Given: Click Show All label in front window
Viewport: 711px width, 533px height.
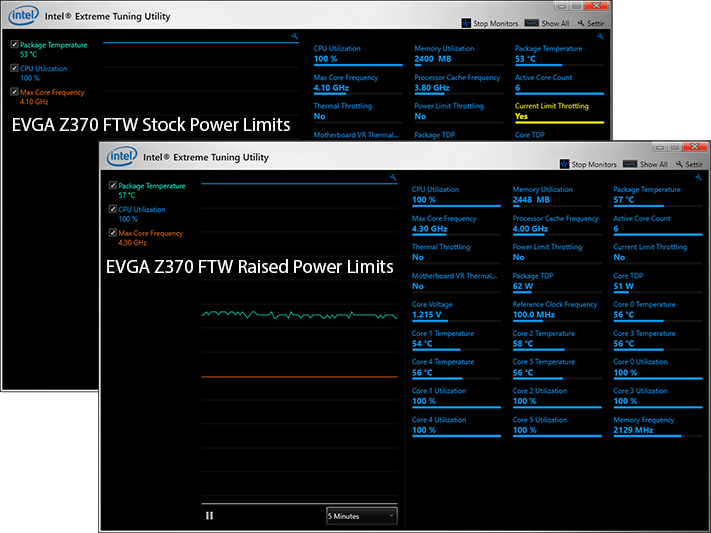Looking at the screenshot, I should click(x=653, y=164).
